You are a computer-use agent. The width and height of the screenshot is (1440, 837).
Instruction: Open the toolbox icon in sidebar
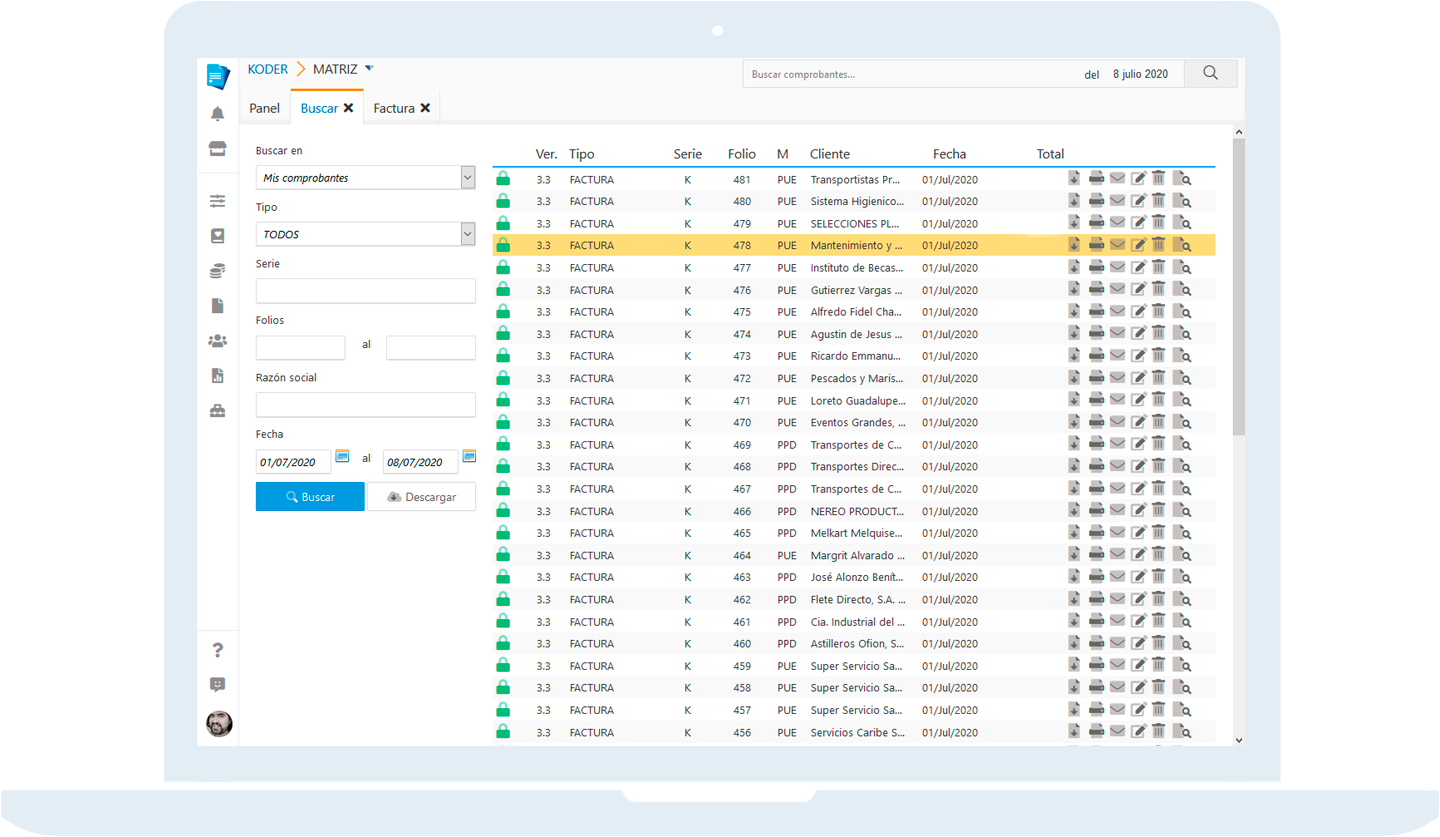[x=217, y=411]
